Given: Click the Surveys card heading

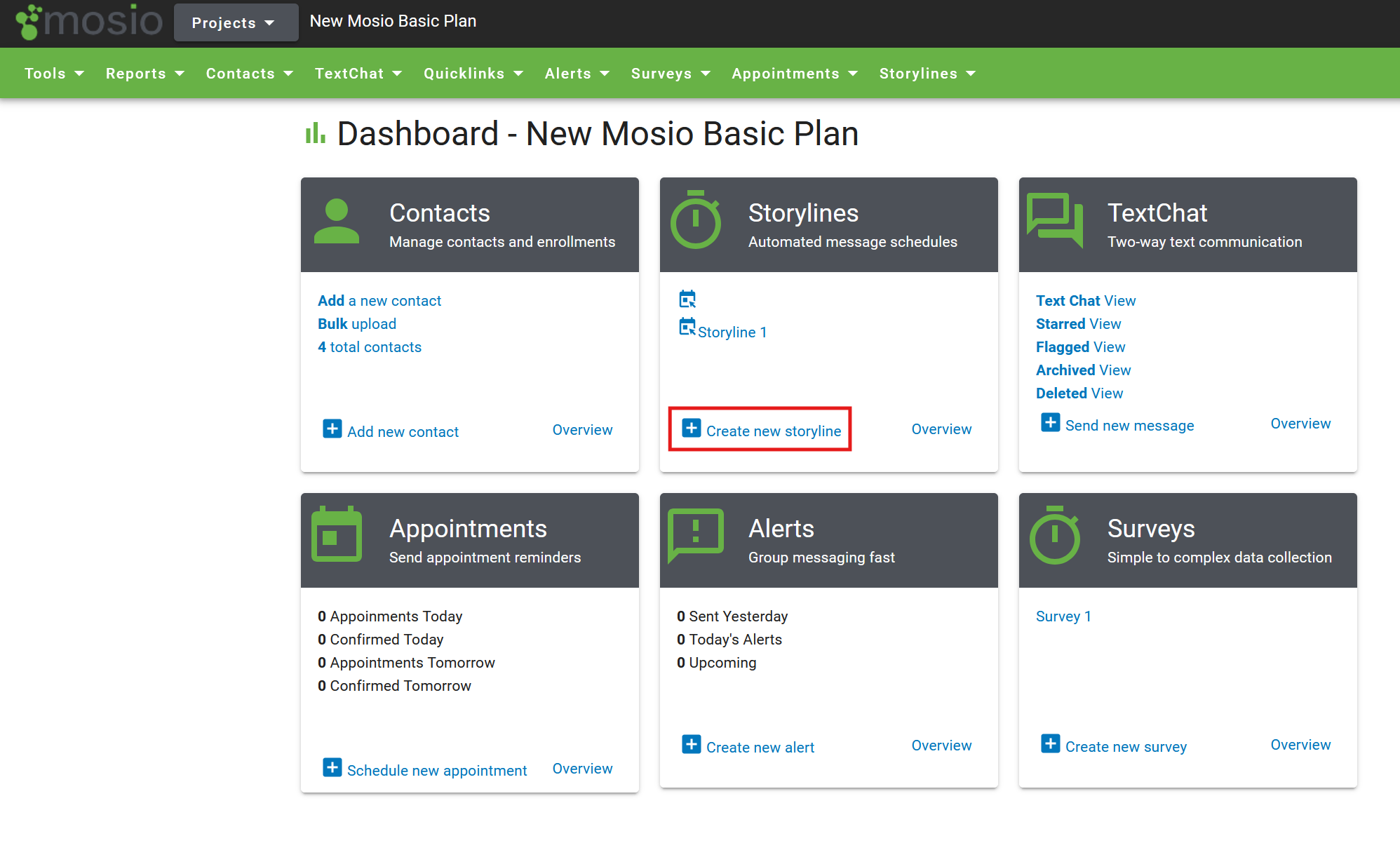Looking at the screenshot, I should tap(1151, 529).
